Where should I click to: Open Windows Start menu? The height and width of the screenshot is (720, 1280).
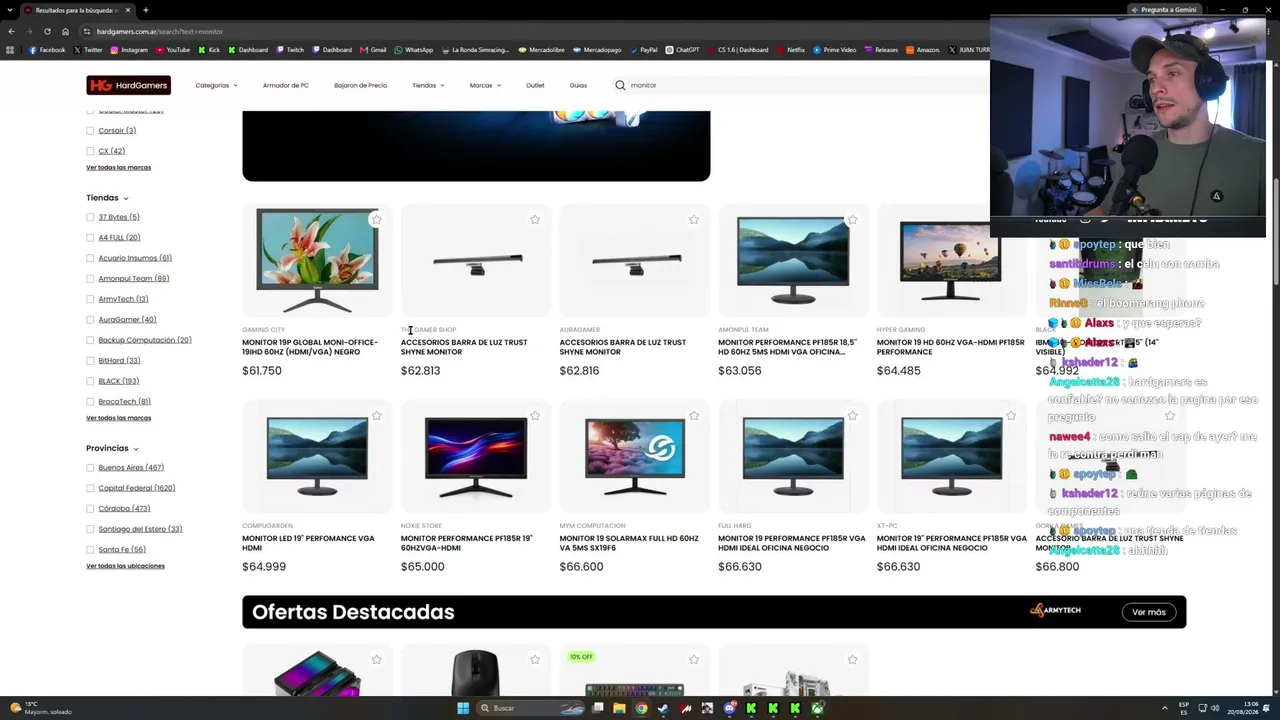pyautogui.click(x=463, y=708)
